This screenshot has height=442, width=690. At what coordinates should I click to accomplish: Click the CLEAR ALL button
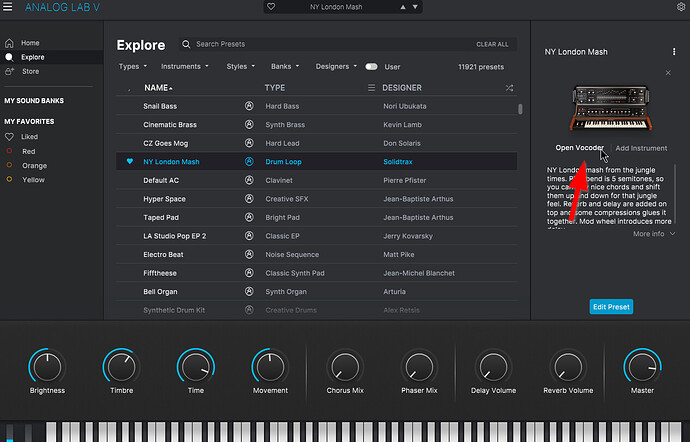tap(492, 44)
